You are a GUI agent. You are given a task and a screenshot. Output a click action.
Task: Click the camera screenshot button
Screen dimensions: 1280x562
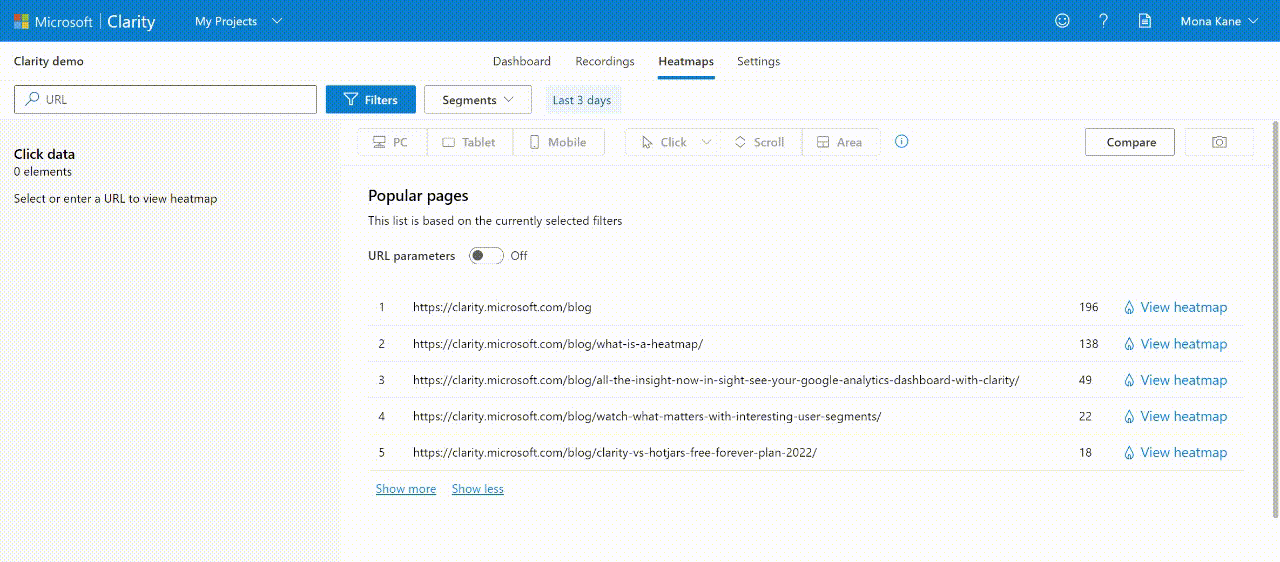coord(1219,142)
